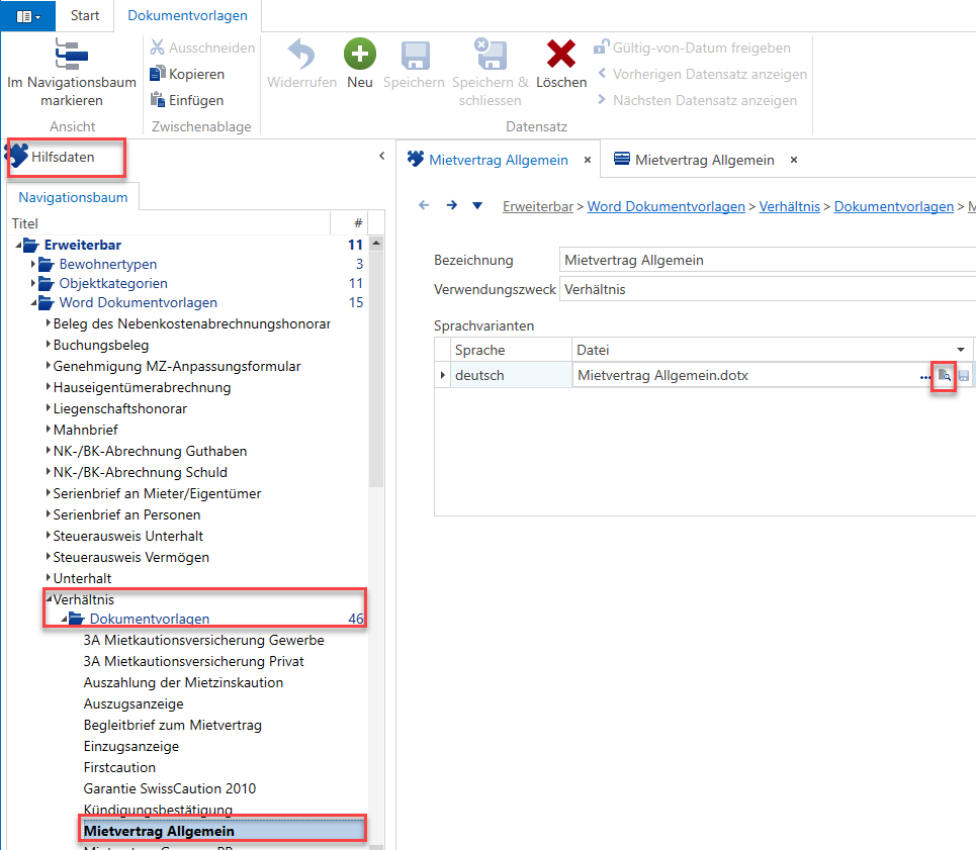This screenshot has width=976, height=850.
Task: Click the Speichern disk icon
Action: click(415, 55)
